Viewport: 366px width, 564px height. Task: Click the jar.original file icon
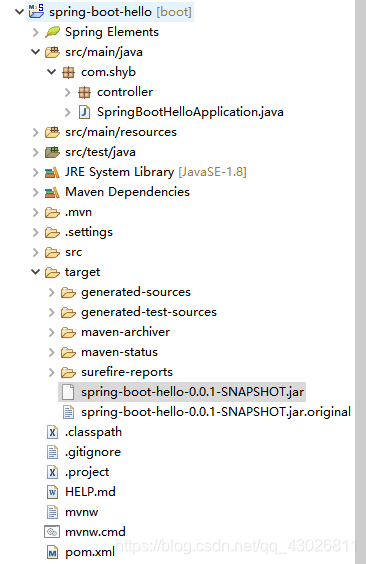point(68,412)
